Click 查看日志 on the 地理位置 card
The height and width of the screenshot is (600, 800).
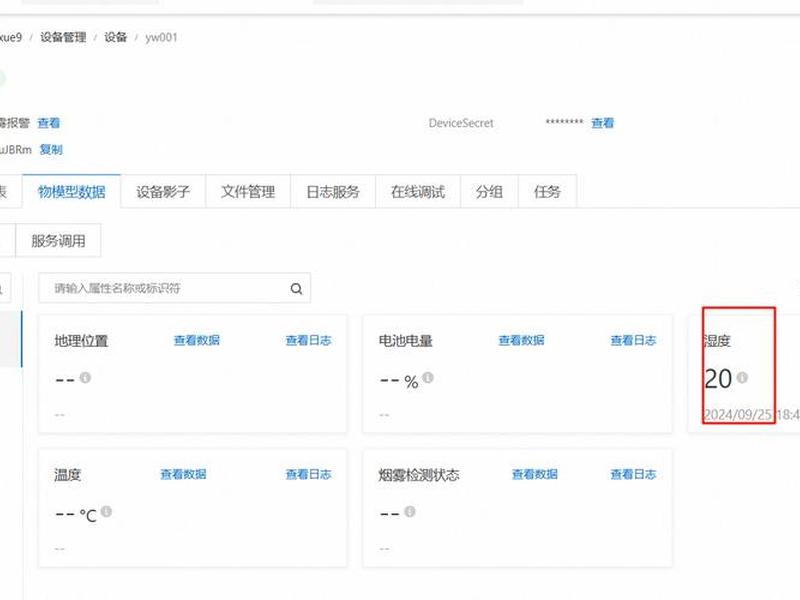[309, 340]
